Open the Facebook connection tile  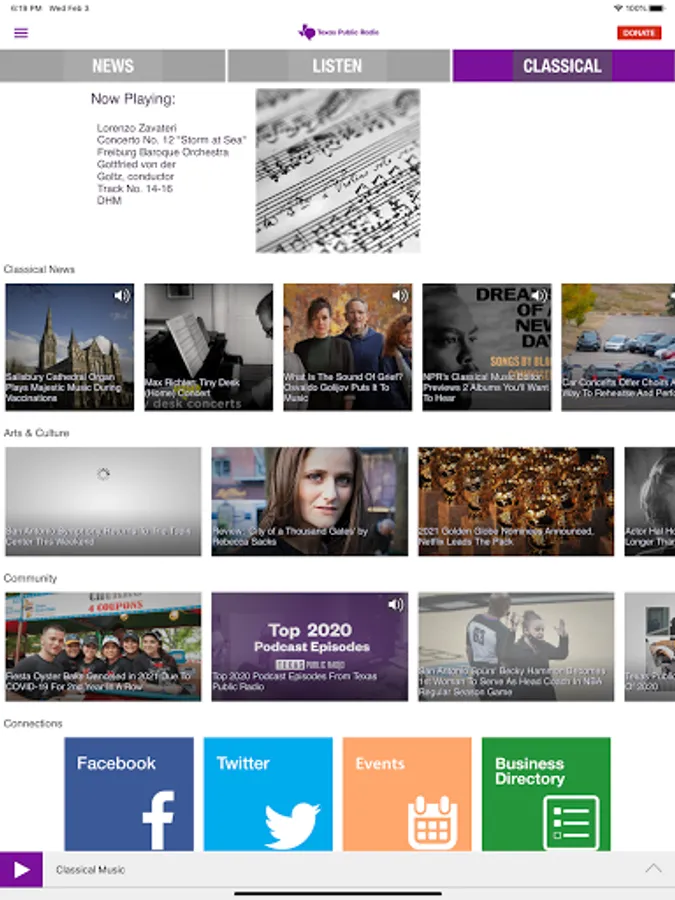(x=129, y=794)
